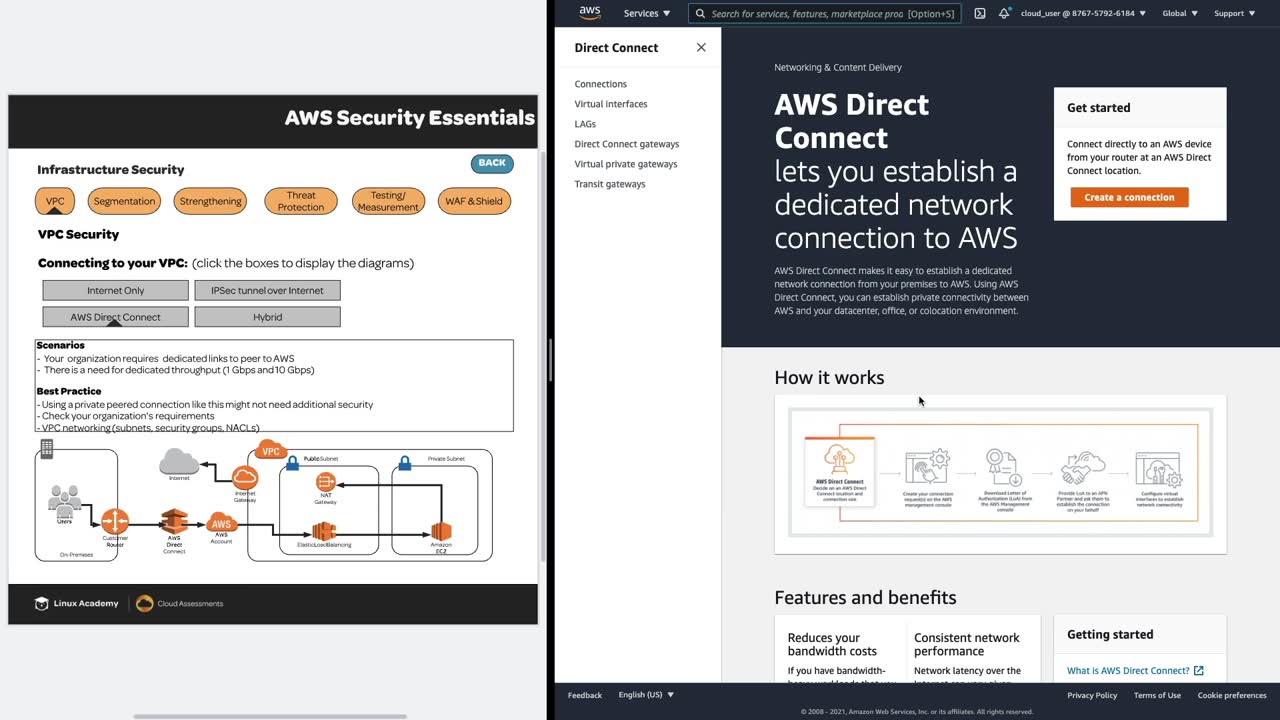
Task: Focus the AWS services search field
Action: click(825, 13)
